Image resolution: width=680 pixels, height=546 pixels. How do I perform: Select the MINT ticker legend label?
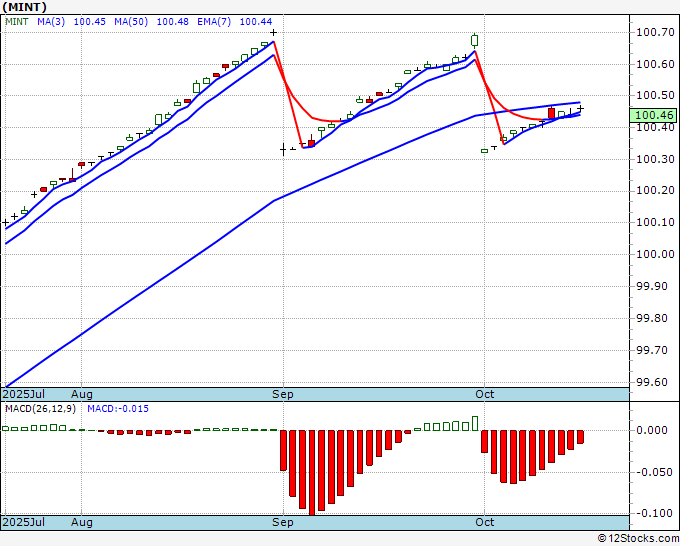point(16,22)
